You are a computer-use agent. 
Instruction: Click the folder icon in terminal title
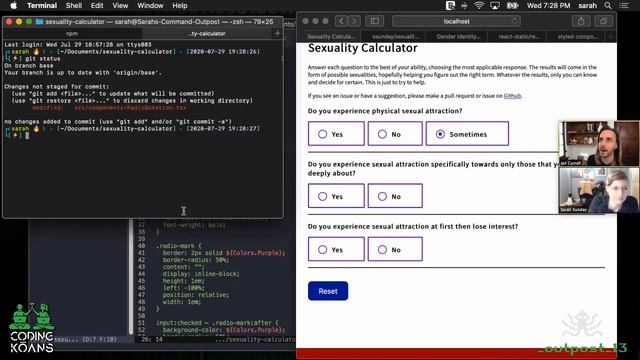point(39,22)
